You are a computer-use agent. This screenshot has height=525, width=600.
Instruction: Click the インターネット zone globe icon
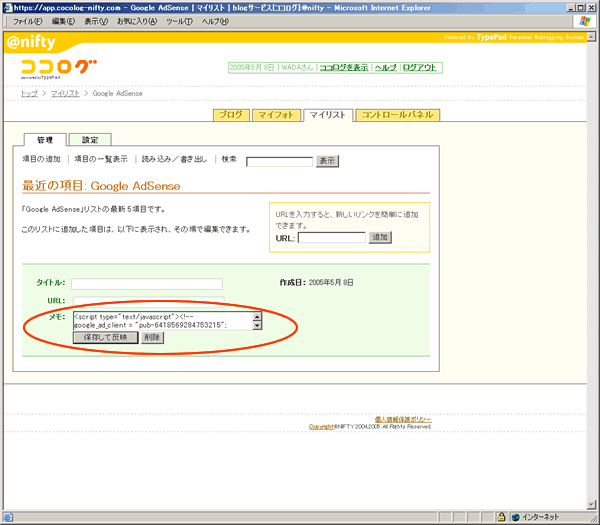click(516, 517)
